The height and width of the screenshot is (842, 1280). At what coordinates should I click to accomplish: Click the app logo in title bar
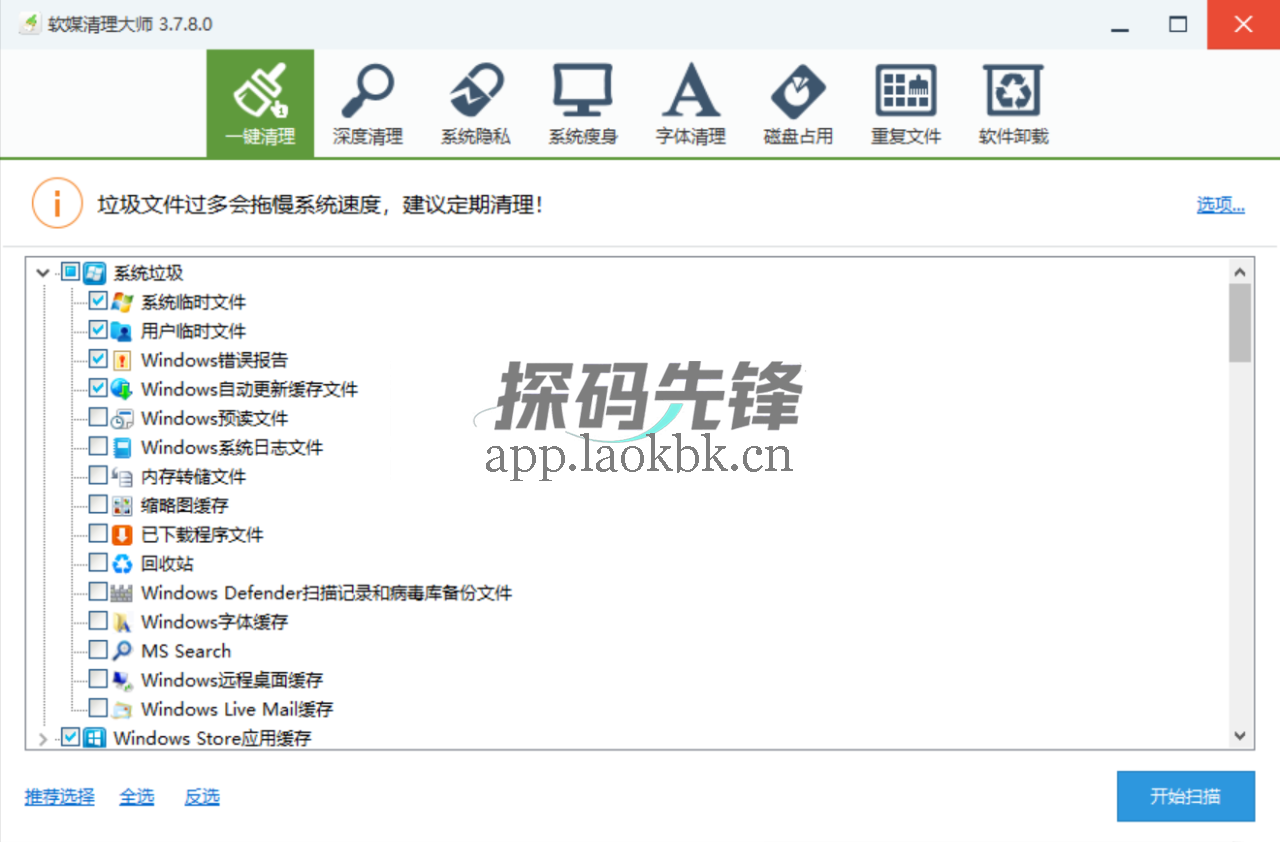click(30, 24)
